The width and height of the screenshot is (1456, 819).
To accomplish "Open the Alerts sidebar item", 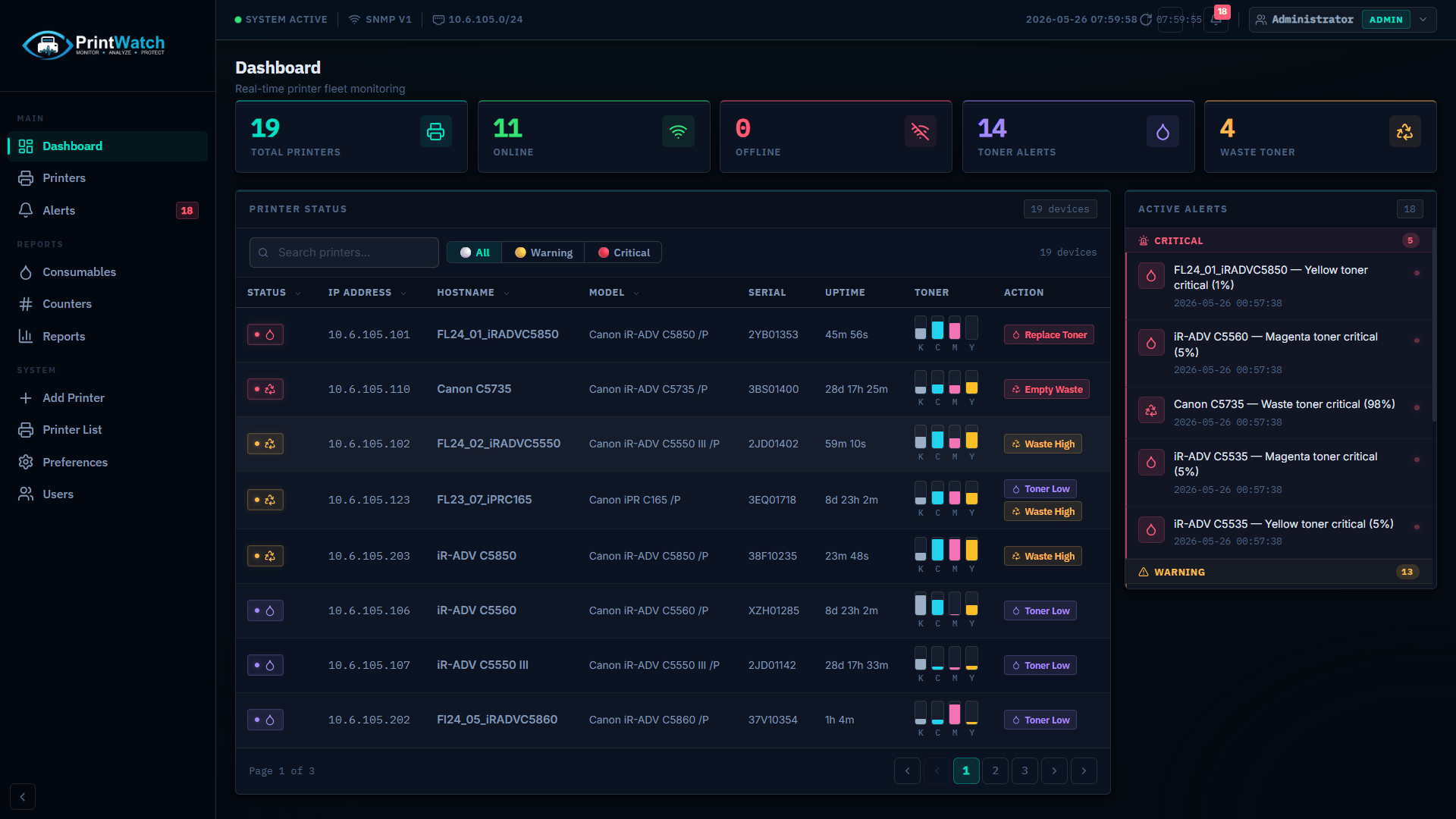I will point(108,211).
